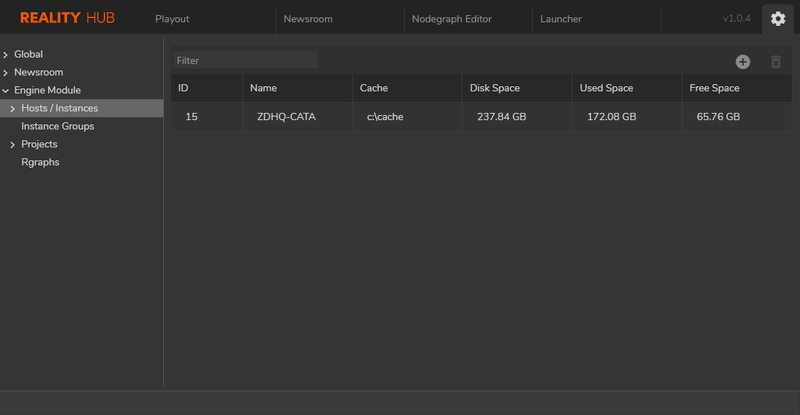Delete selected host with trash icon
This screenshot has height=415, width=800.
pyautogui.click(x=776, y=62)
